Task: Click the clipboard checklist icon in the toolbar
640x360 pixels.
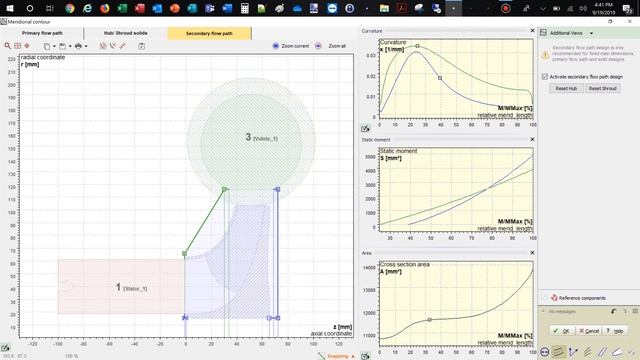Action: [x=141, y=46]
